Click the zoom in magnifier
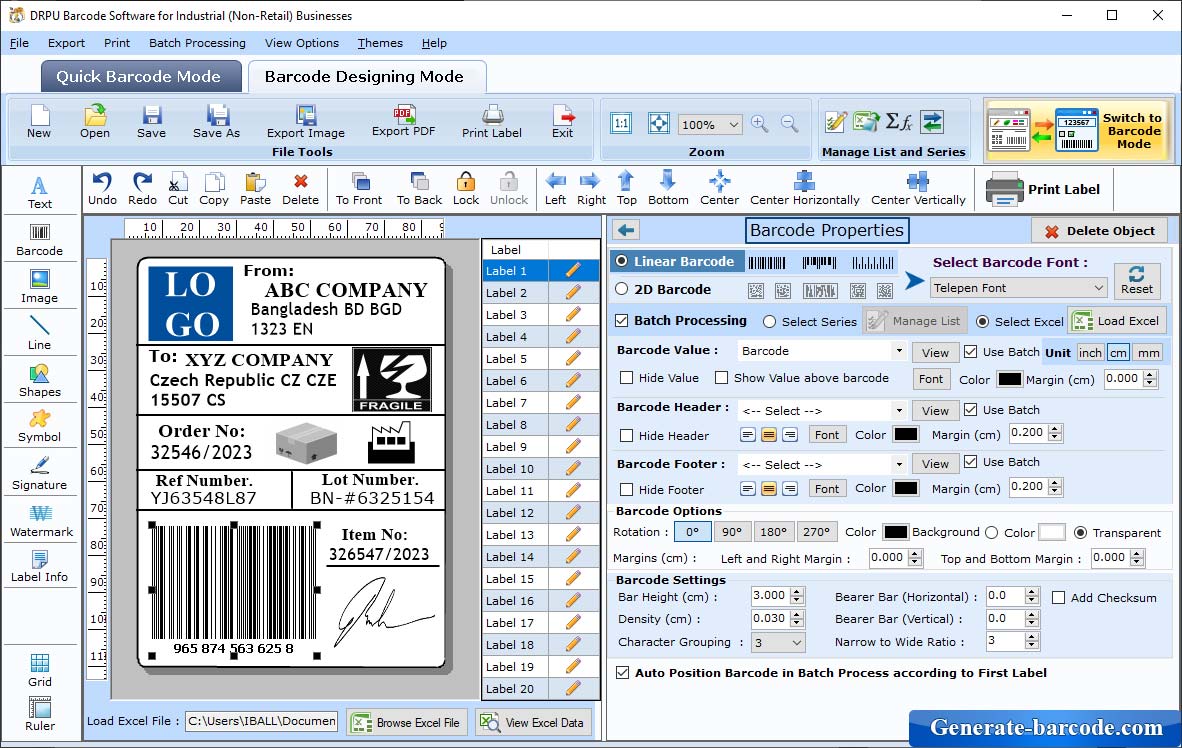The image size is (1182, 748). [x=760, y=124]
